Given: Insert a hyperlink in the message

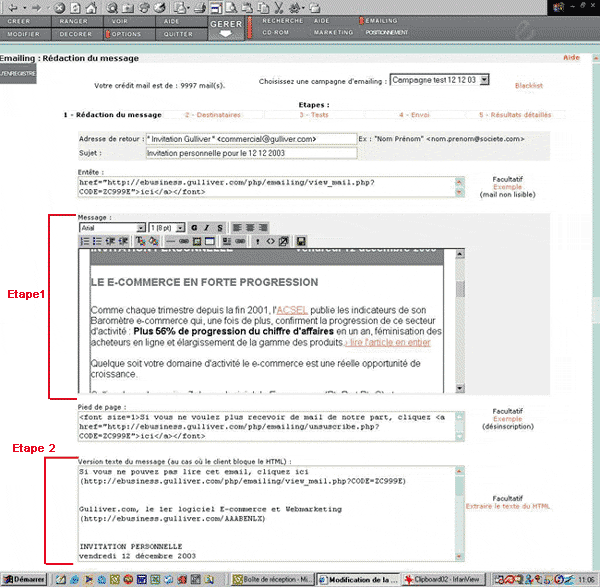Looking at the screenshot, I should (184, 241).
